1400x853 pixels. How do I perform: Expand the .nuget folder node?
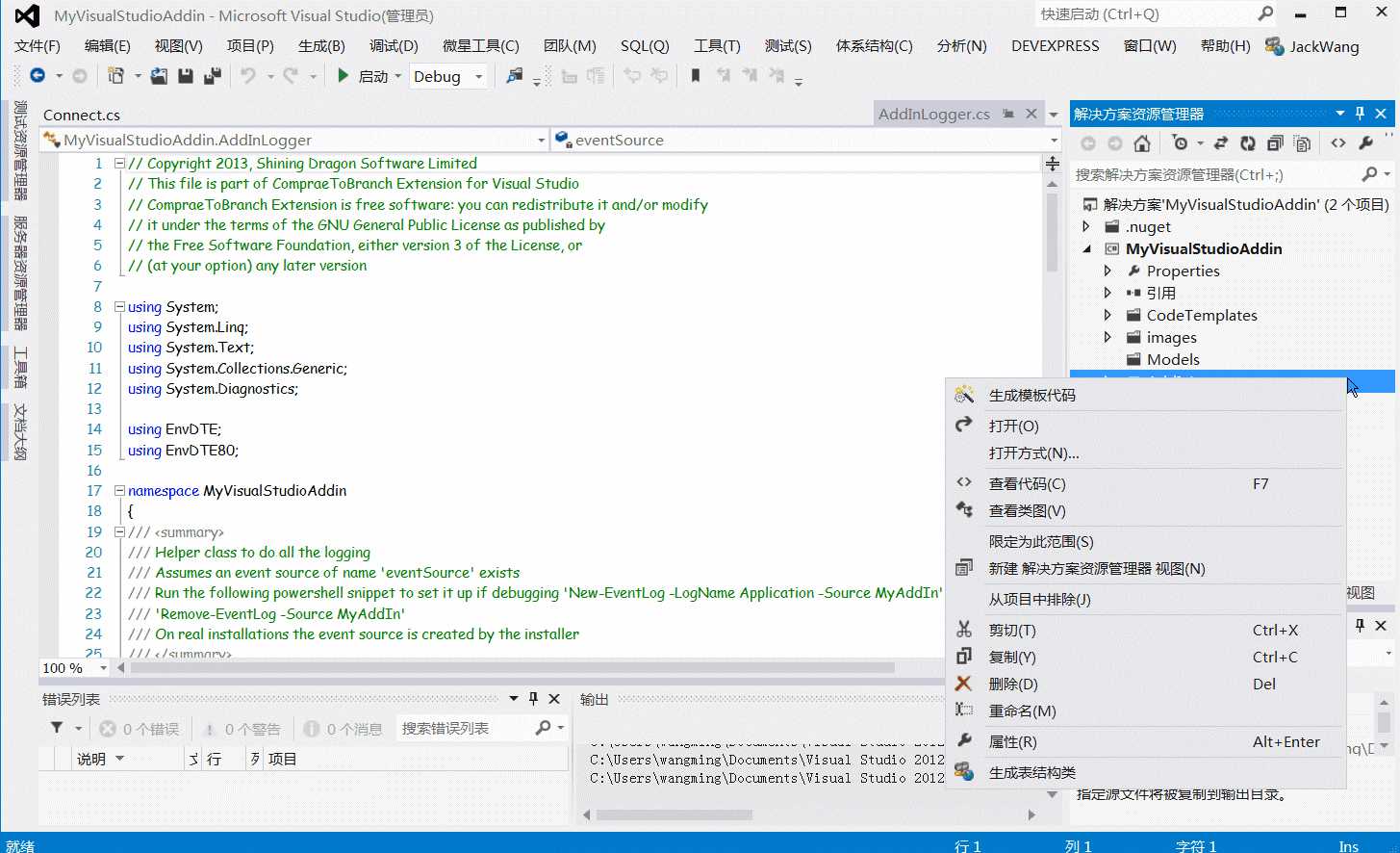point(1086,226)
